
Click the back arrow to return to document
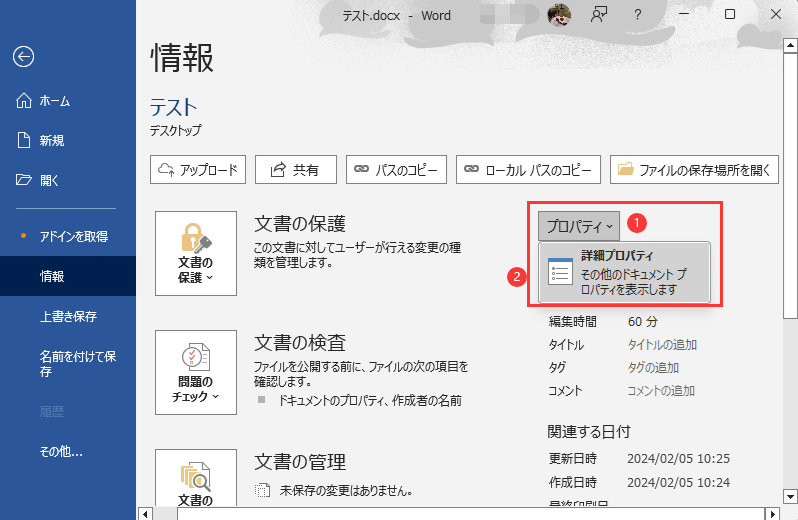(x=23, y=56)
